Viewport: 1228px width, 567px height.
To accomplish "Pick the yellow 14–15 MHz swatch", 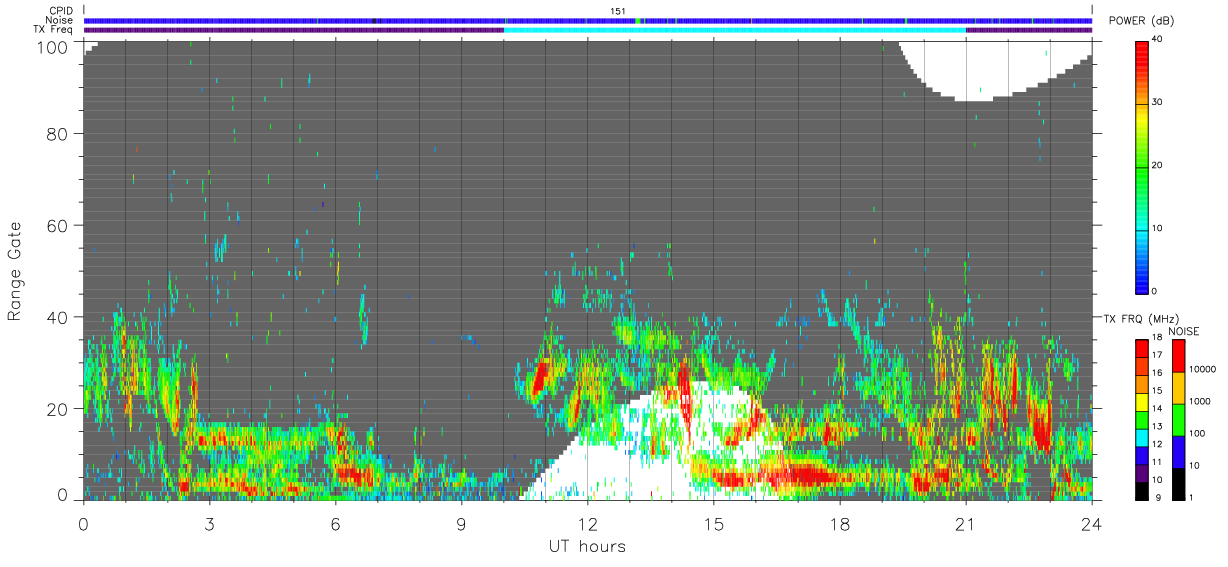I will tap(1143, 401).
